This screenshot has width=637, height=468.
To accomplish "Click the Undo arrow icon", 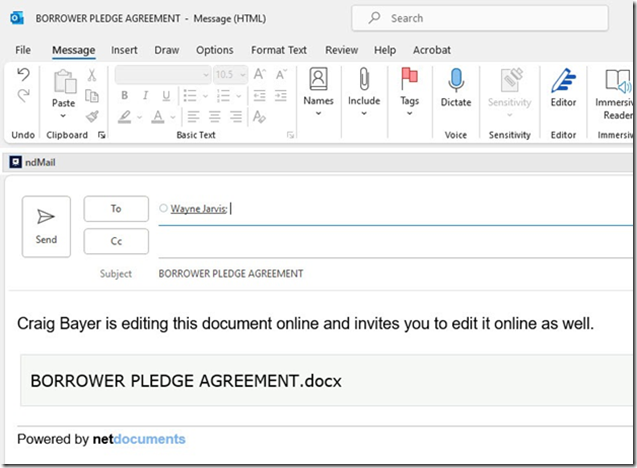I will [x=23, y=74].
